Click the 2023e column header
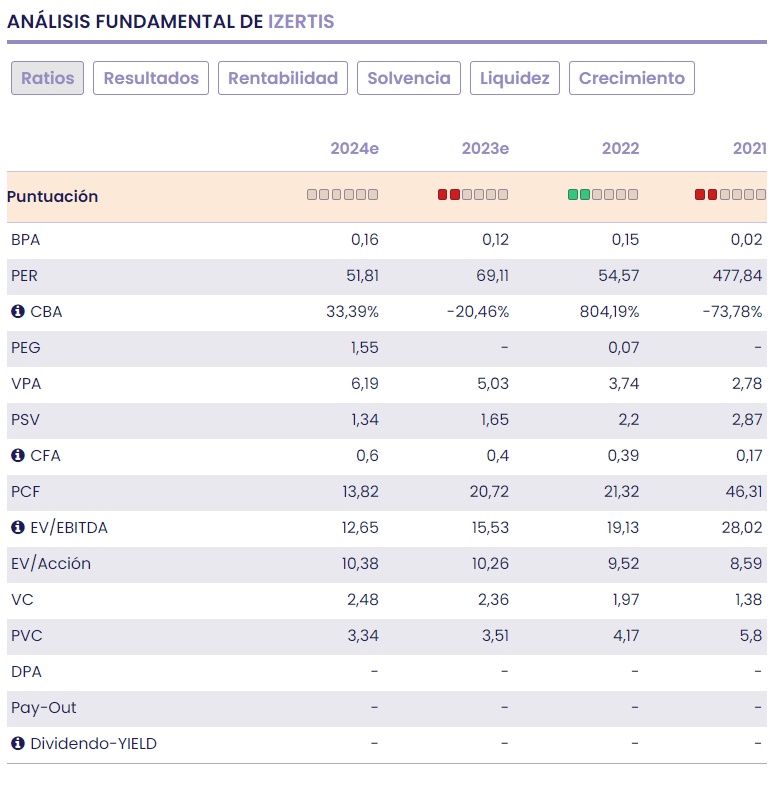This screenshot has height=787, width=782. (485, 149)
